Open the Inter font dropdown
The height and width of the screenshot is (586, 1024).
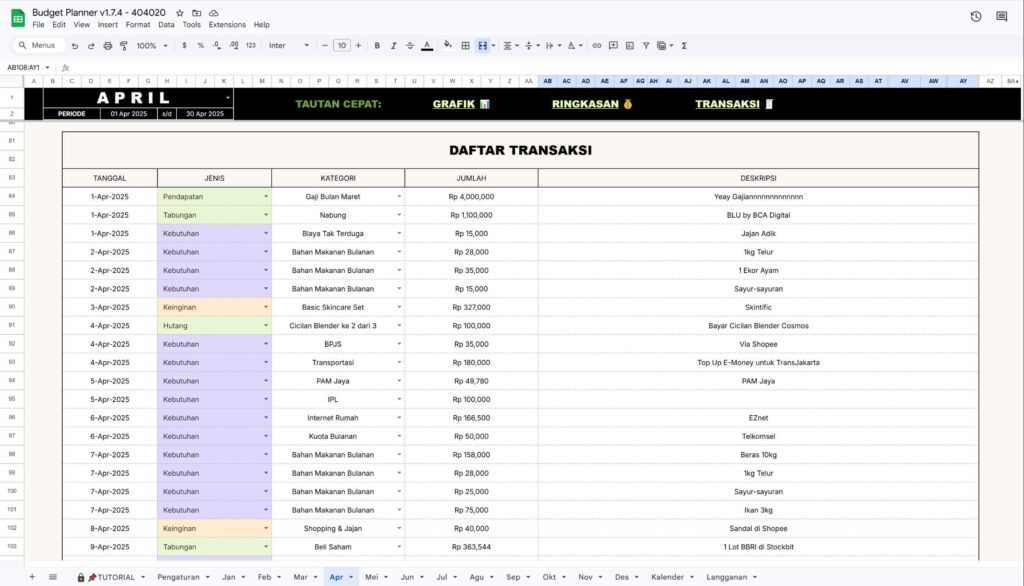pos(289,46)
